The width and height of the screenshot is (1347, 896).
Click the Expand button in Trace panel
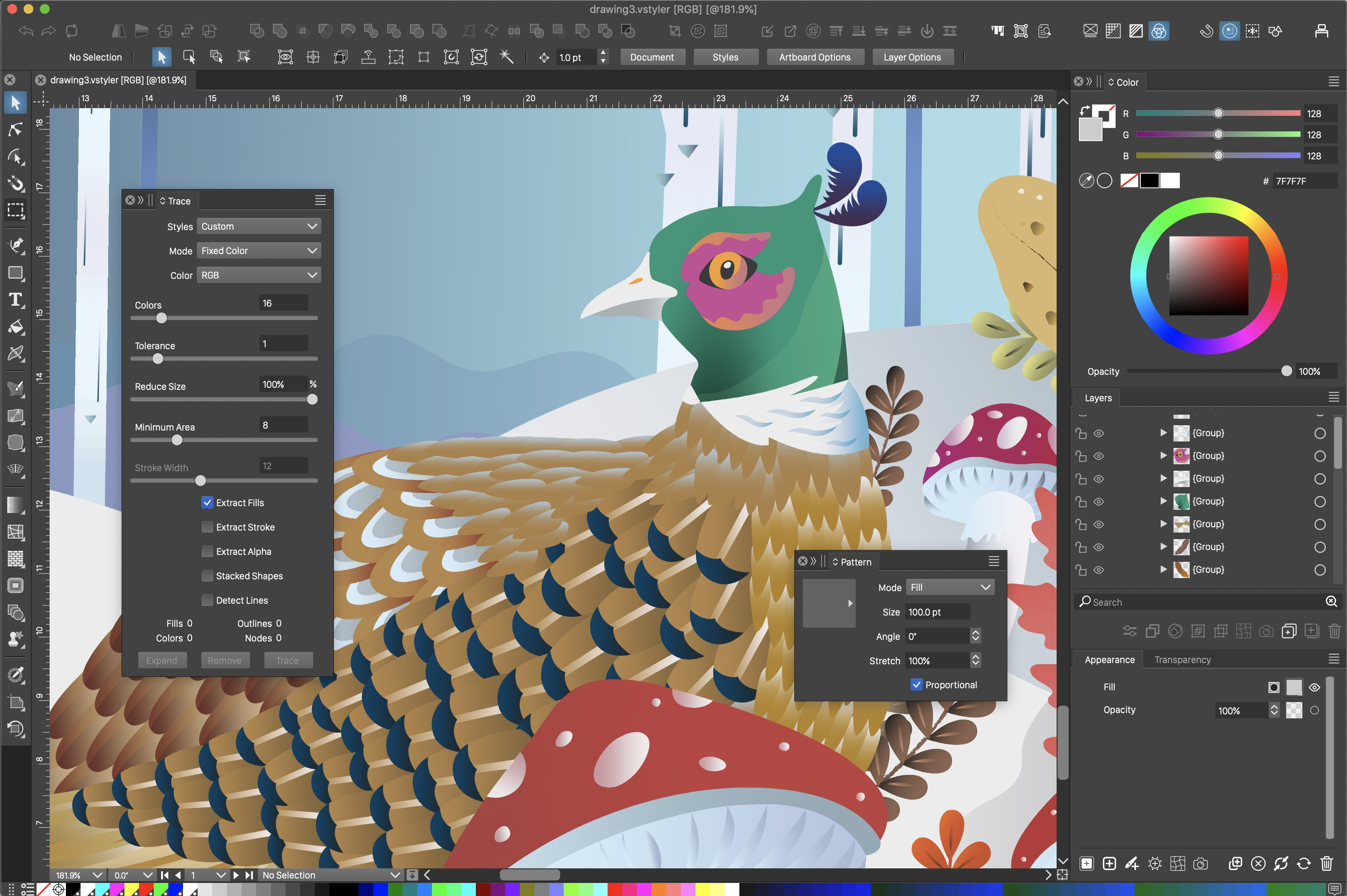pos(162,660)
